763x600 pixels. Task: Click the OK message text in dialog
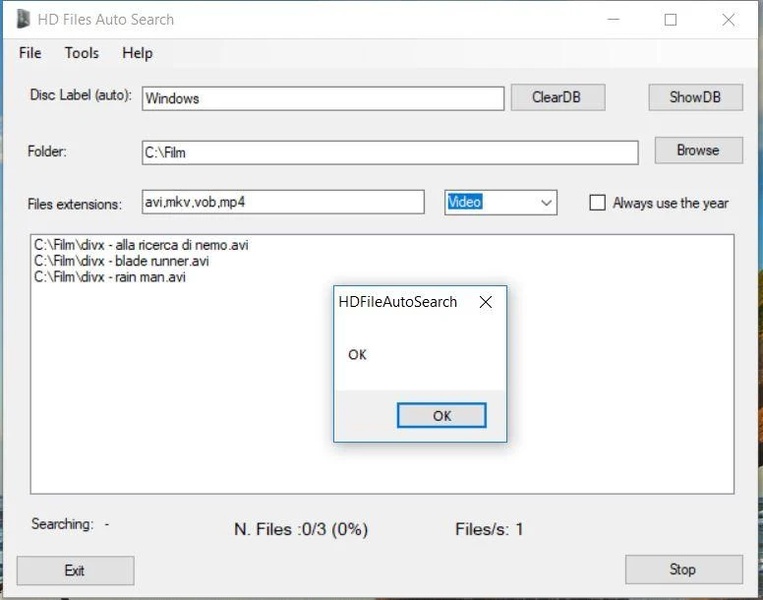(357, 355)
